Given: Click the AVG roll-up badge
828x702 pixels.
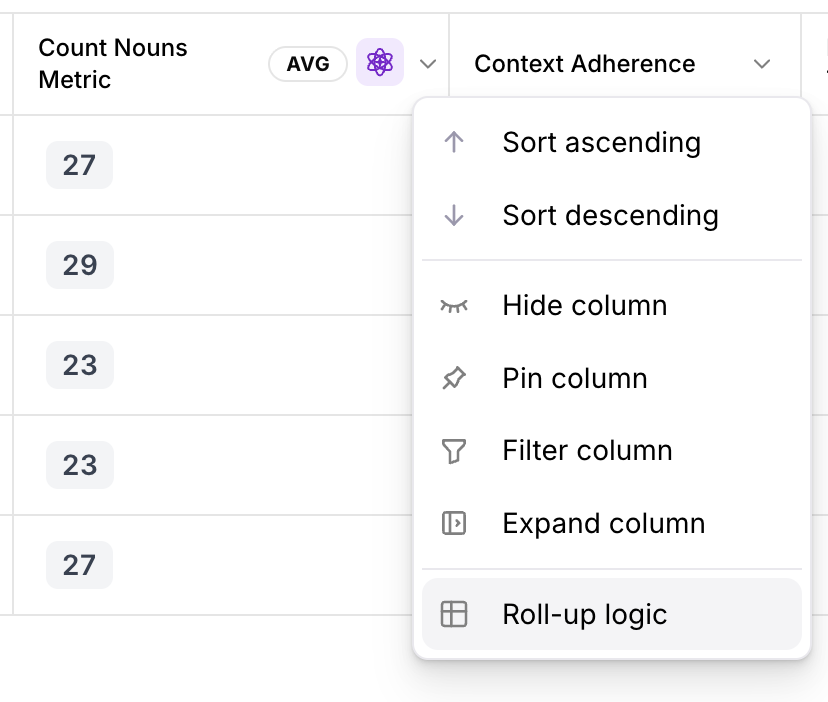Looking at the screenshot, I should (307, 63).
